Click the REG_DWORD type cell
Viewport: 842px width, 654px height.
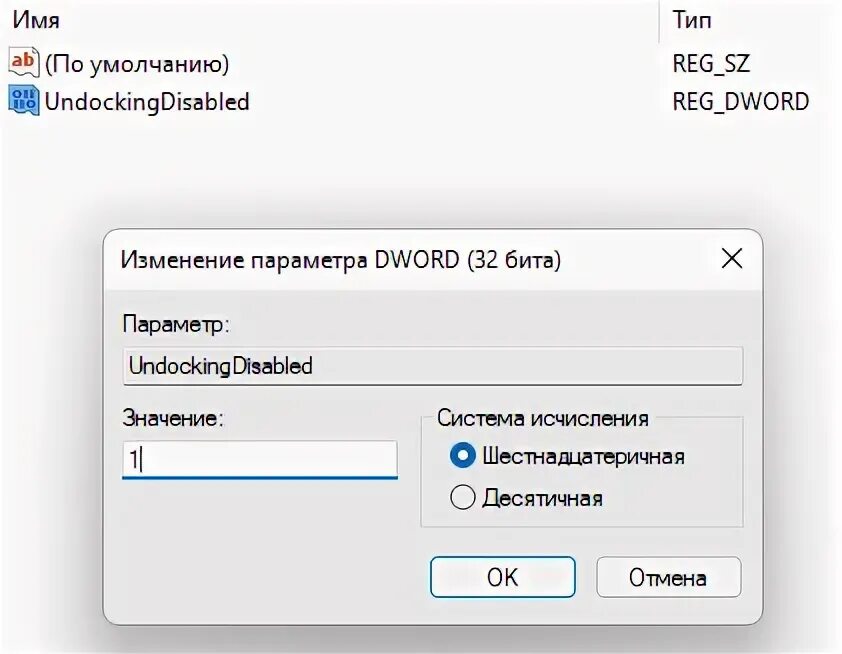(741, 101)
